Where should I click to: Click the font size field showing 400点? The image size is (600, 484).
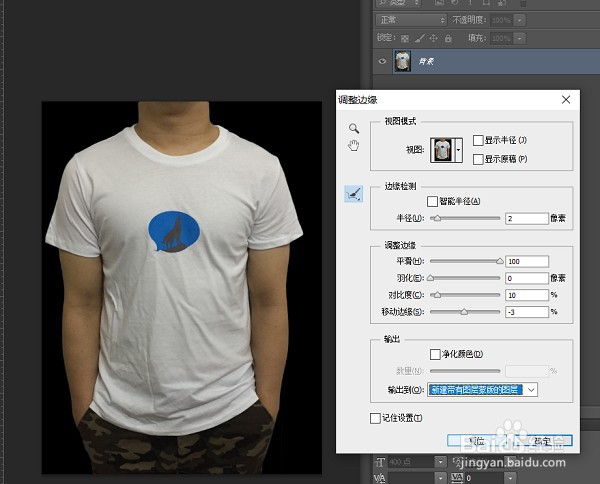[x=411, y=462]
